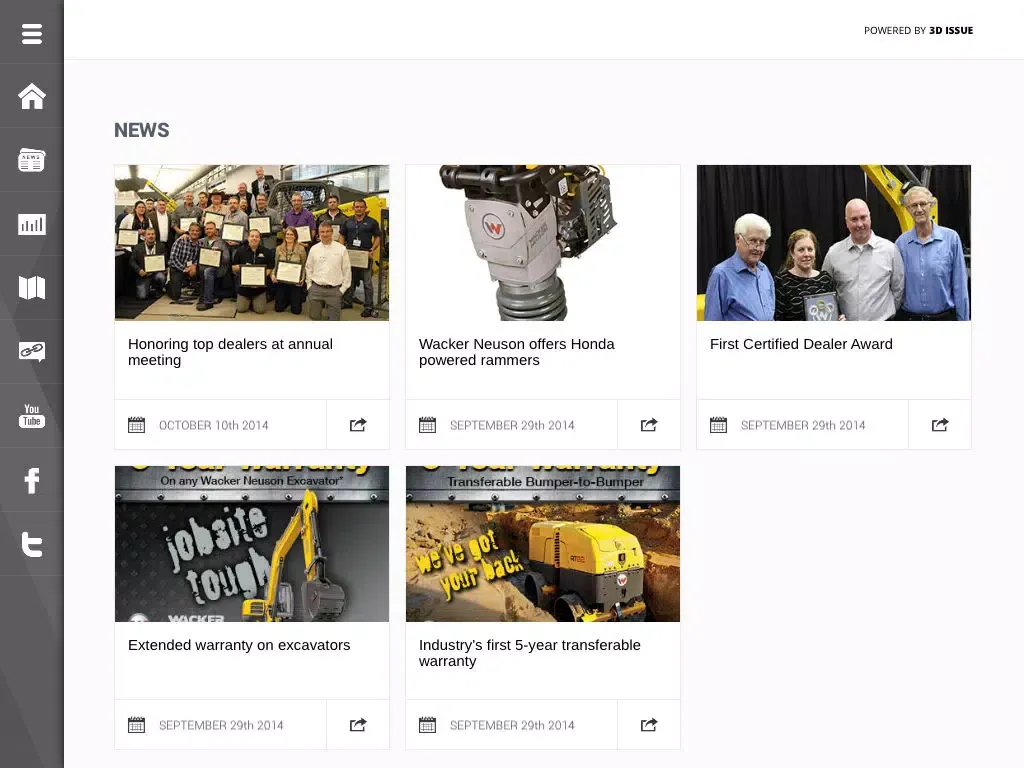Read 'Honoring top dealers at annual meeting'
Image resolution: width=1024 pixels, height=768 pixels.
pos(231,352)
